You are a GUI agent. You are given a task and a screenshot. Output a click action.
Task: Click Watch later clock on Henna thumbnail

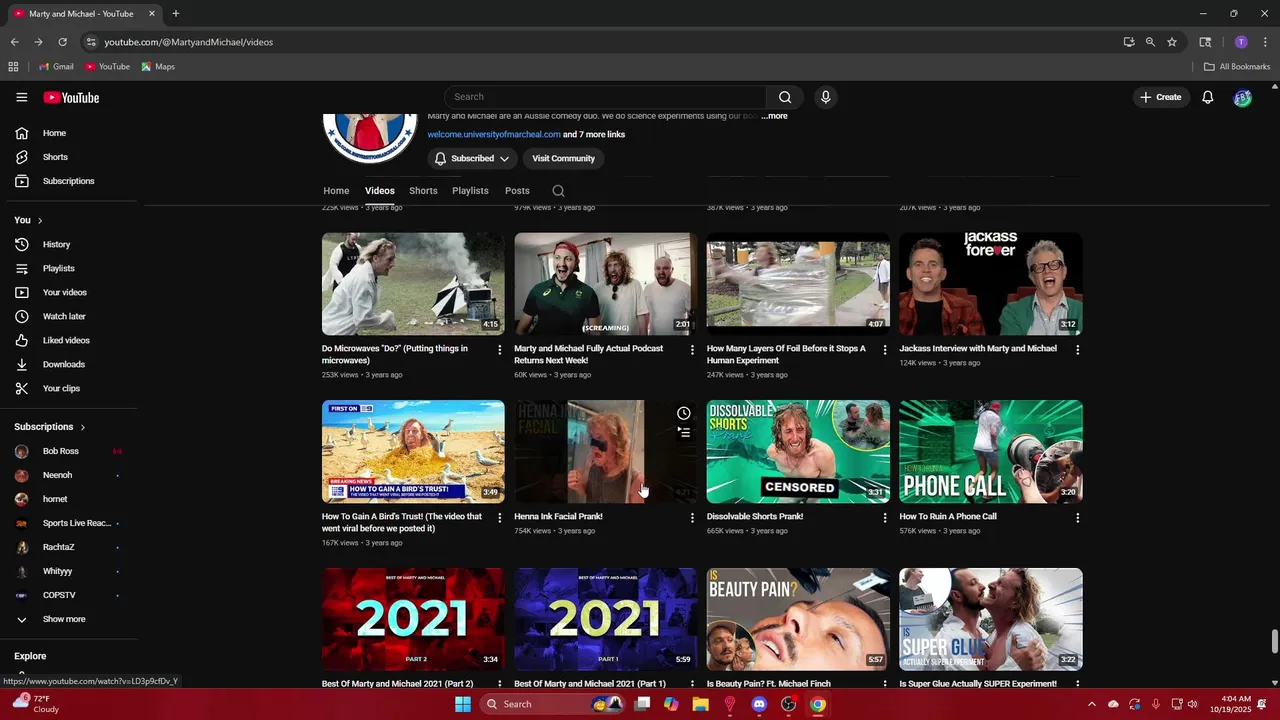click(x=684, y=413)
